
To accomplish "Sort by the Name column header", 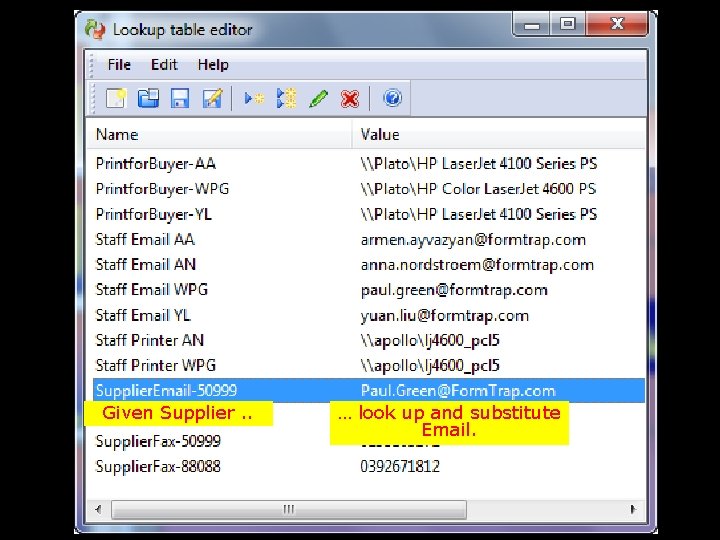I will click(x=219, y=135).
